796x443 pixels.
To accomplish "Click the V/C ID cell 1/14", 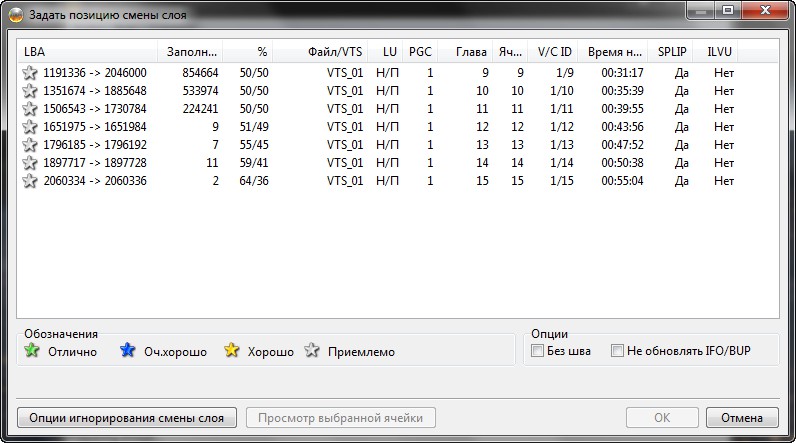I will [562, 163].
